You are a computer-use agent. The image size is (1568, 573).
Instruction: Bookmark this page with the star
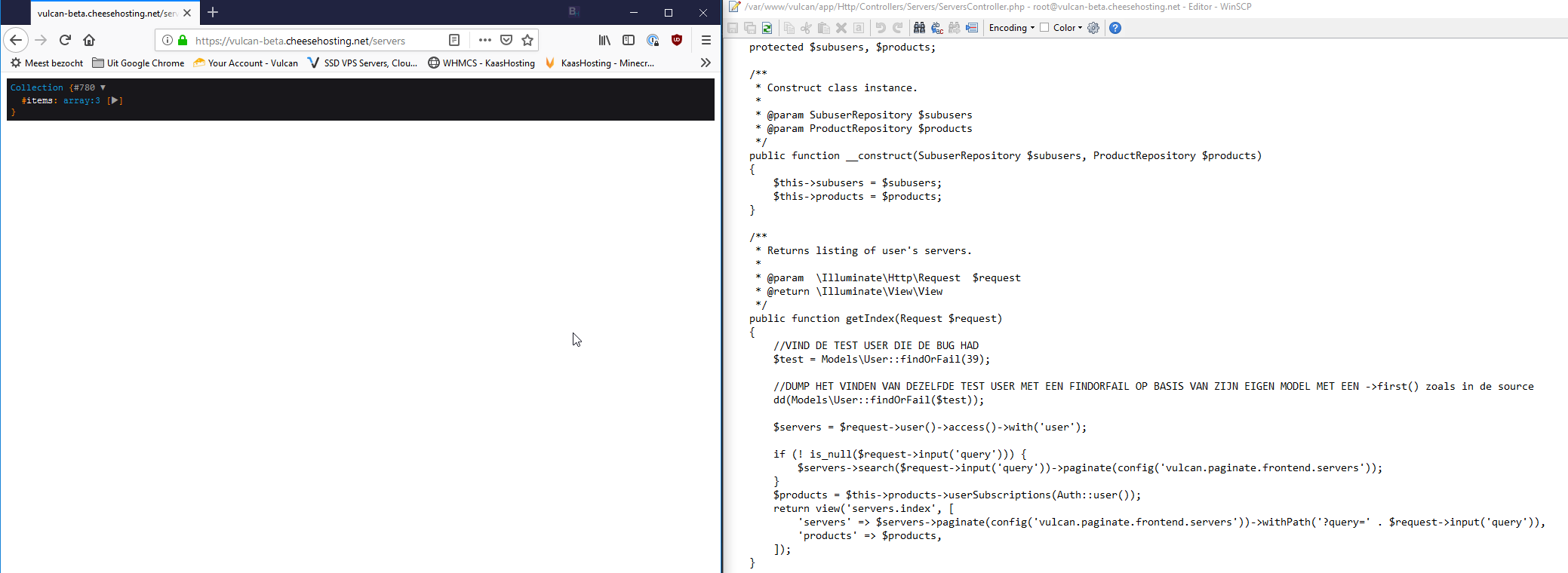[x=527, y=40]
